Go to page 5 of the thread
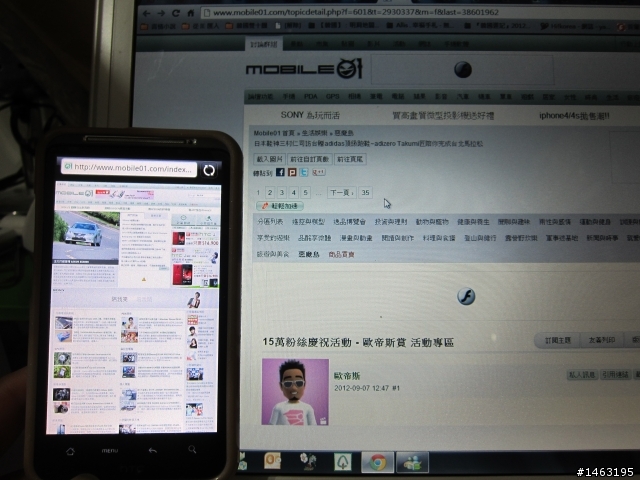640x480 pixels. tap(305, 192)
